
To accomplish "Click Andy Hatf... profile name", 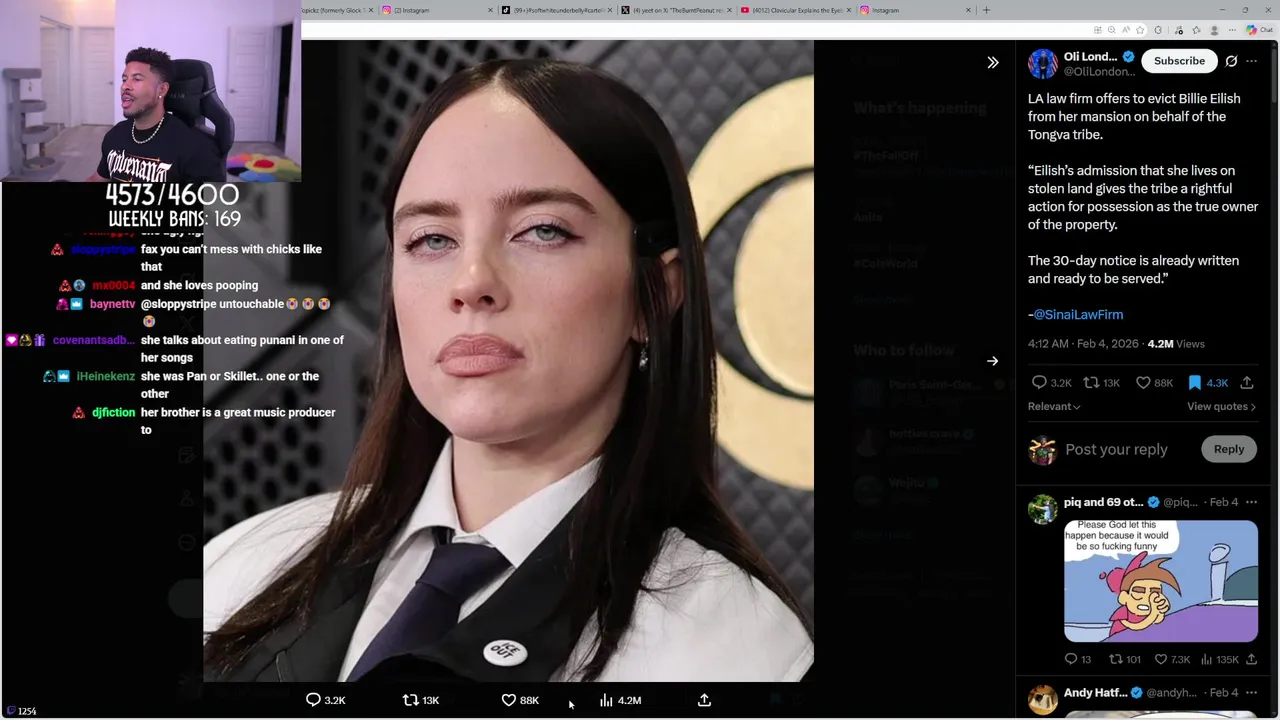I will (1095, 692).
